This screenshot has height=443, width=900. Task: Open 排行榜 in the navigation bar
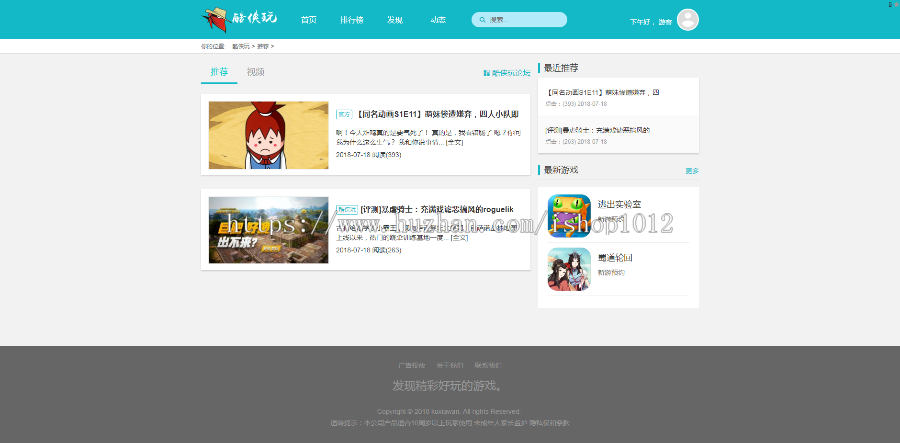click(x=351, y=20)
